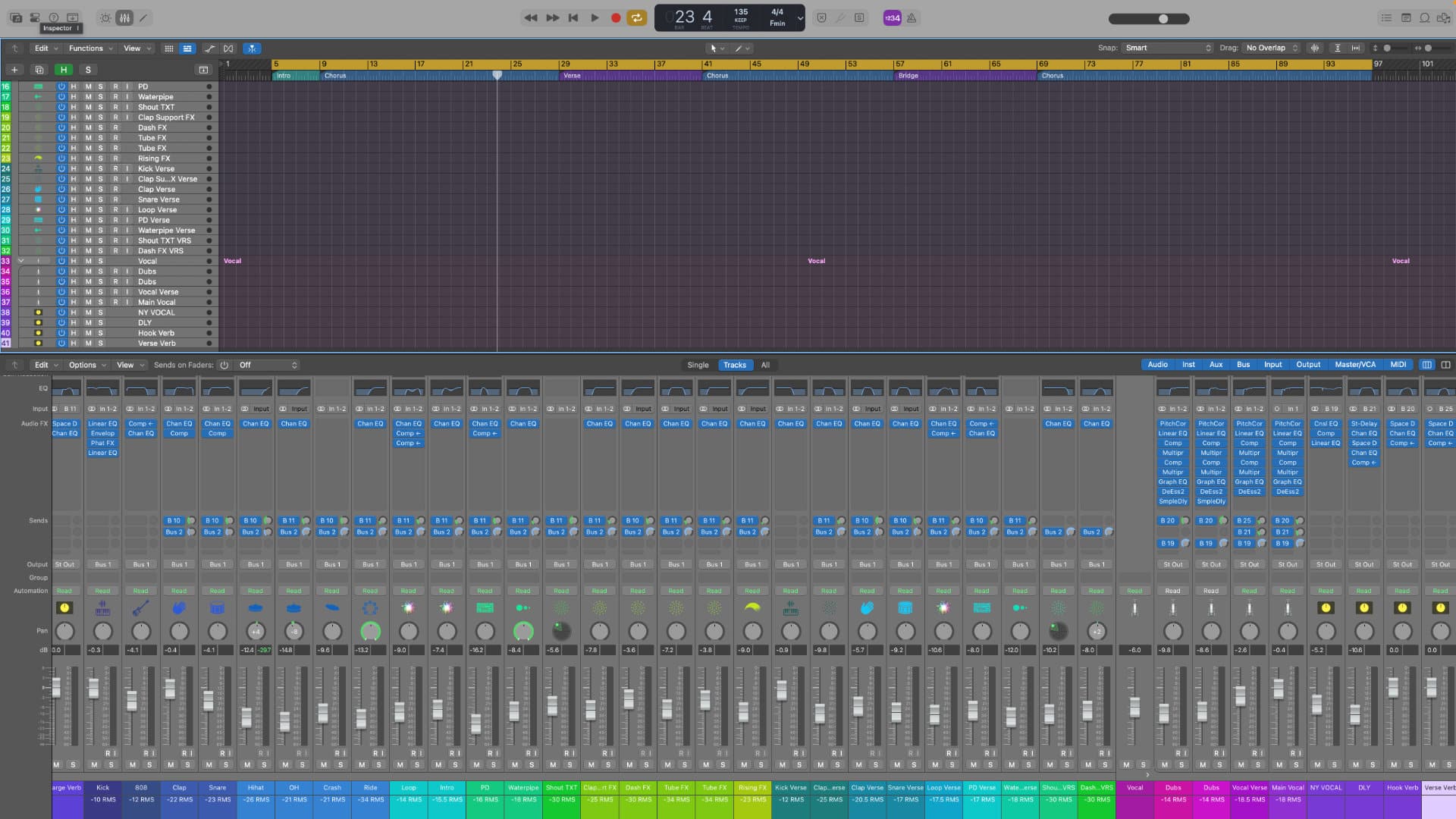Click the automation curve icon in tracks toolbar
The height and width of the screenshot is (819, 1456).
pos(210,48)
